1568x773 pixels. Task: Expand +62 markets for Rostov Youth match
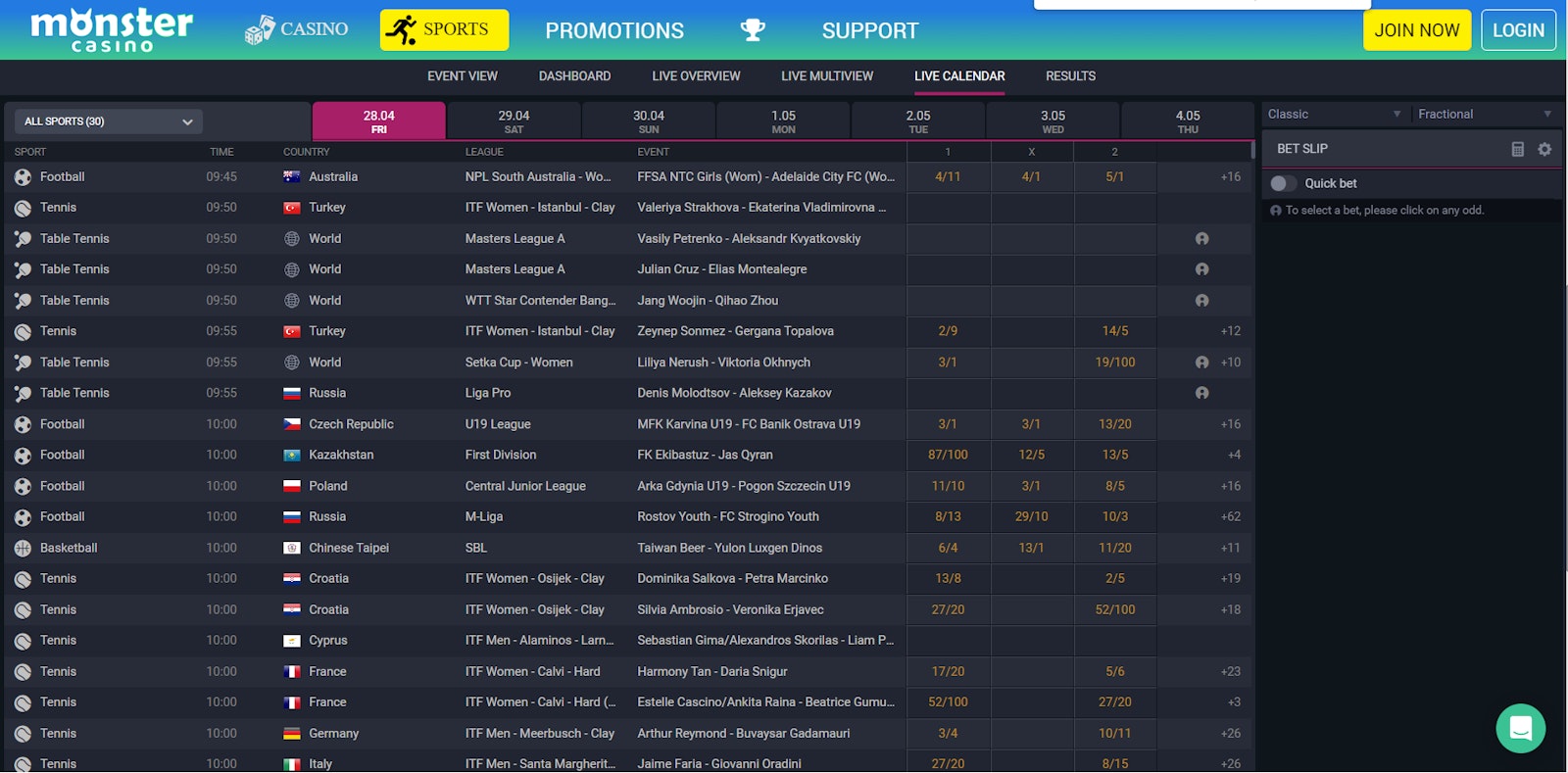click(x=1230, y=517)
